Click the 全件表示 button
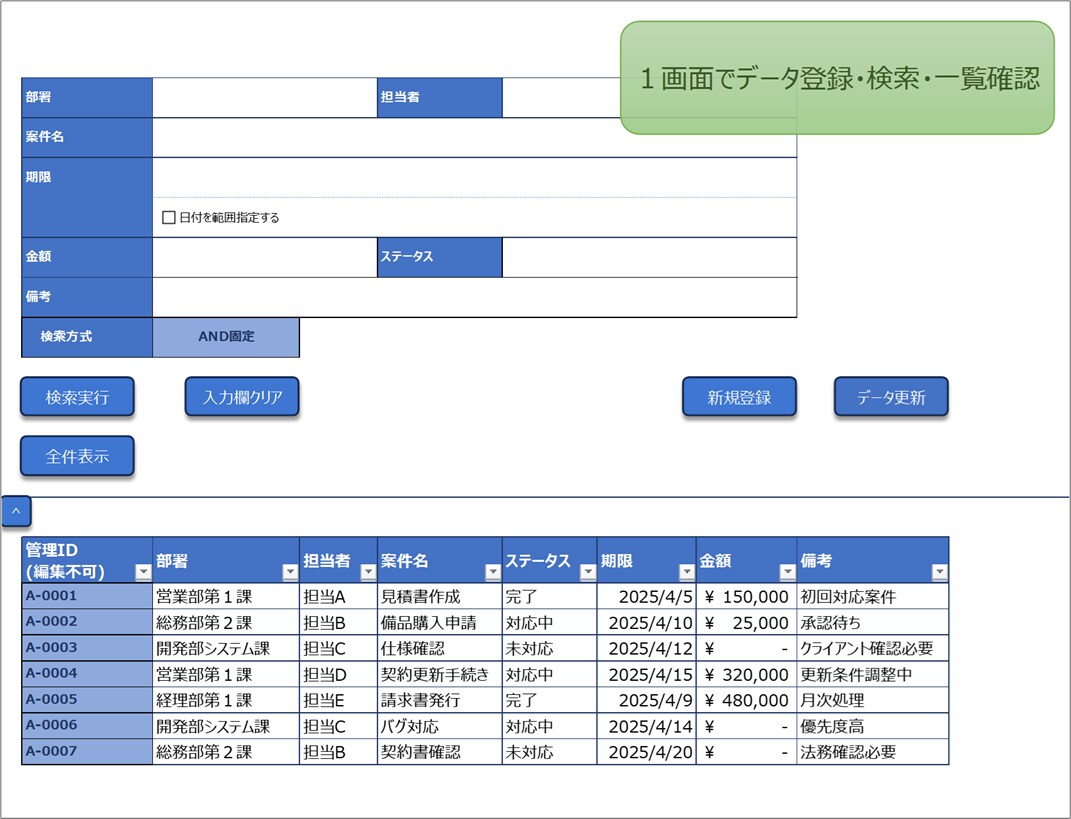This screenshot has height=819, width=1071. click(77, 456)
